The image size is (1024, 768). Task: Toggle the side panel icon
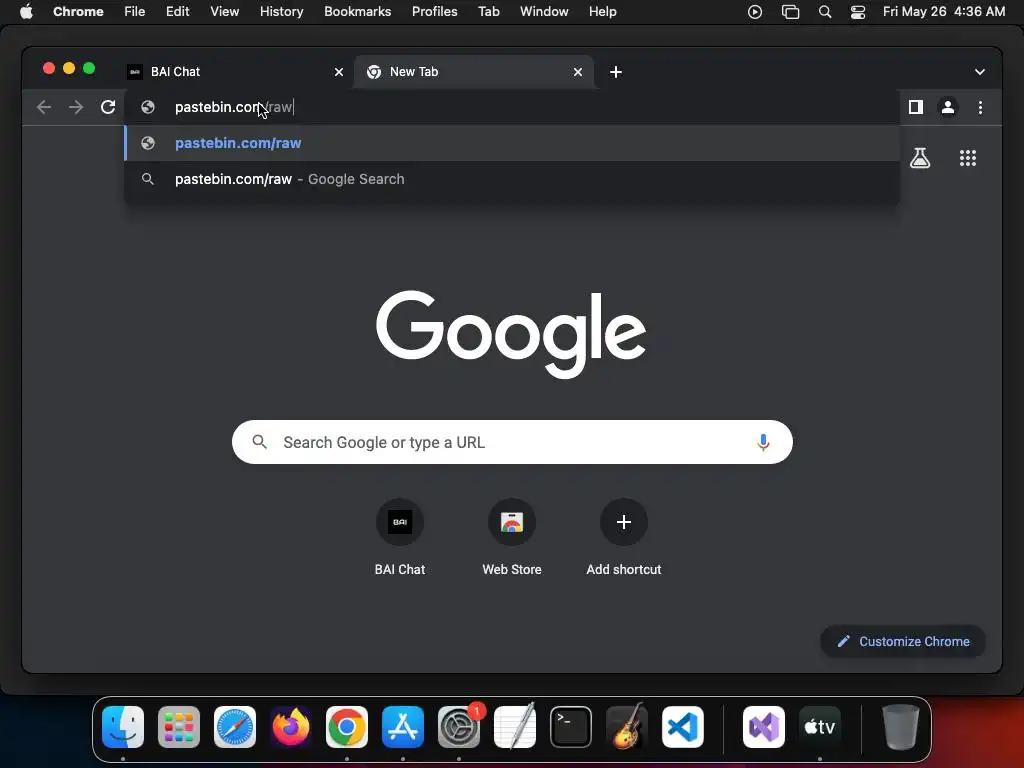tap(916, 107)
